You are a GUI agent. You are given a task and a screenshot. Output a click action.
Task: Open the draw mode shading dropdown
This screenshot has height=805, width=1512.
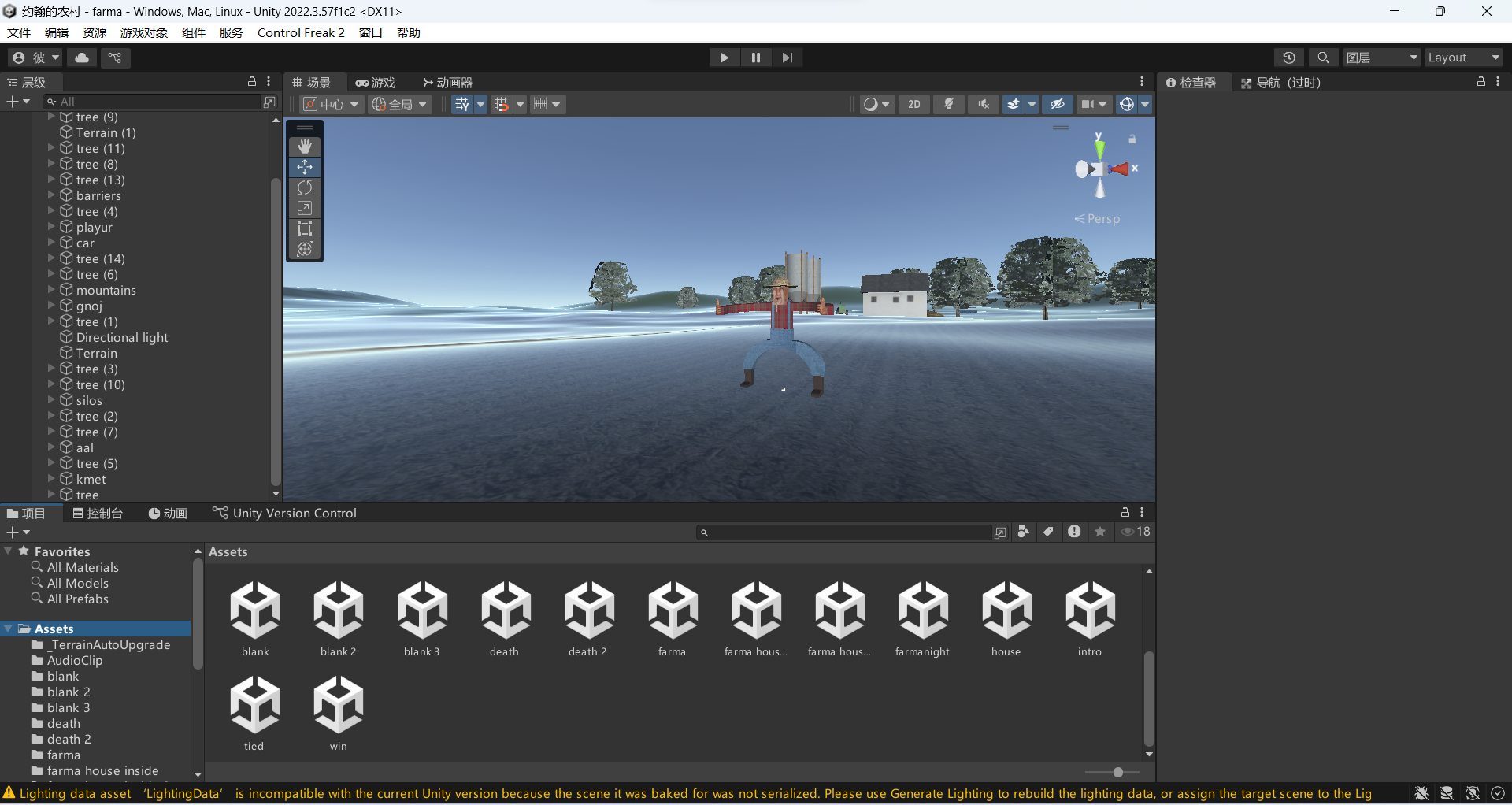click(877, 104)
